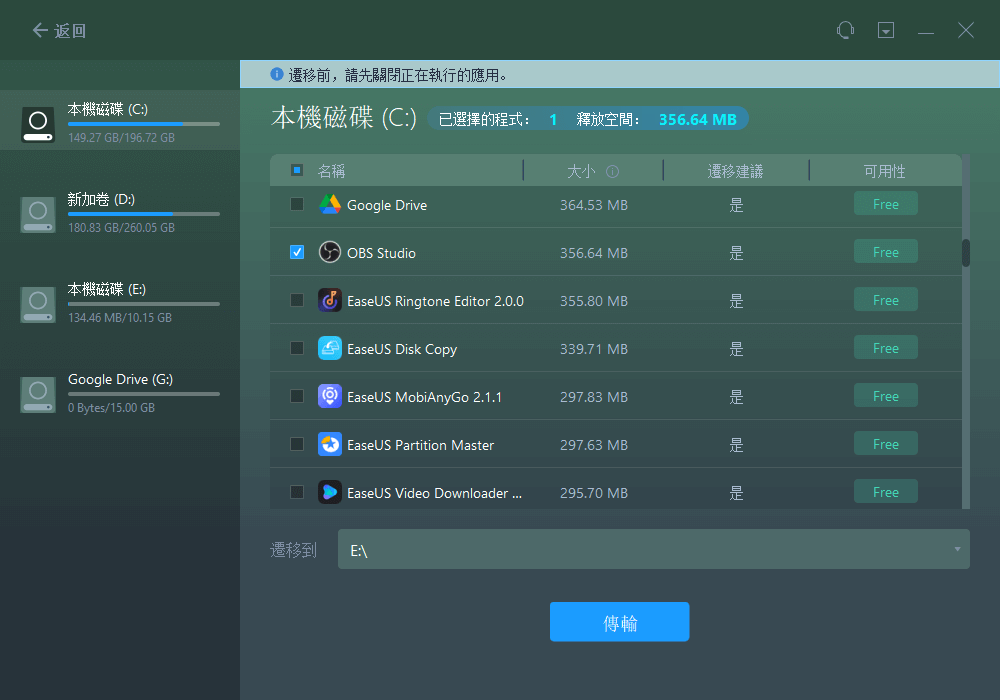Click the EaseUS Ringtone Editor icon
This screenshot has width=1000, height=700.
330,300
